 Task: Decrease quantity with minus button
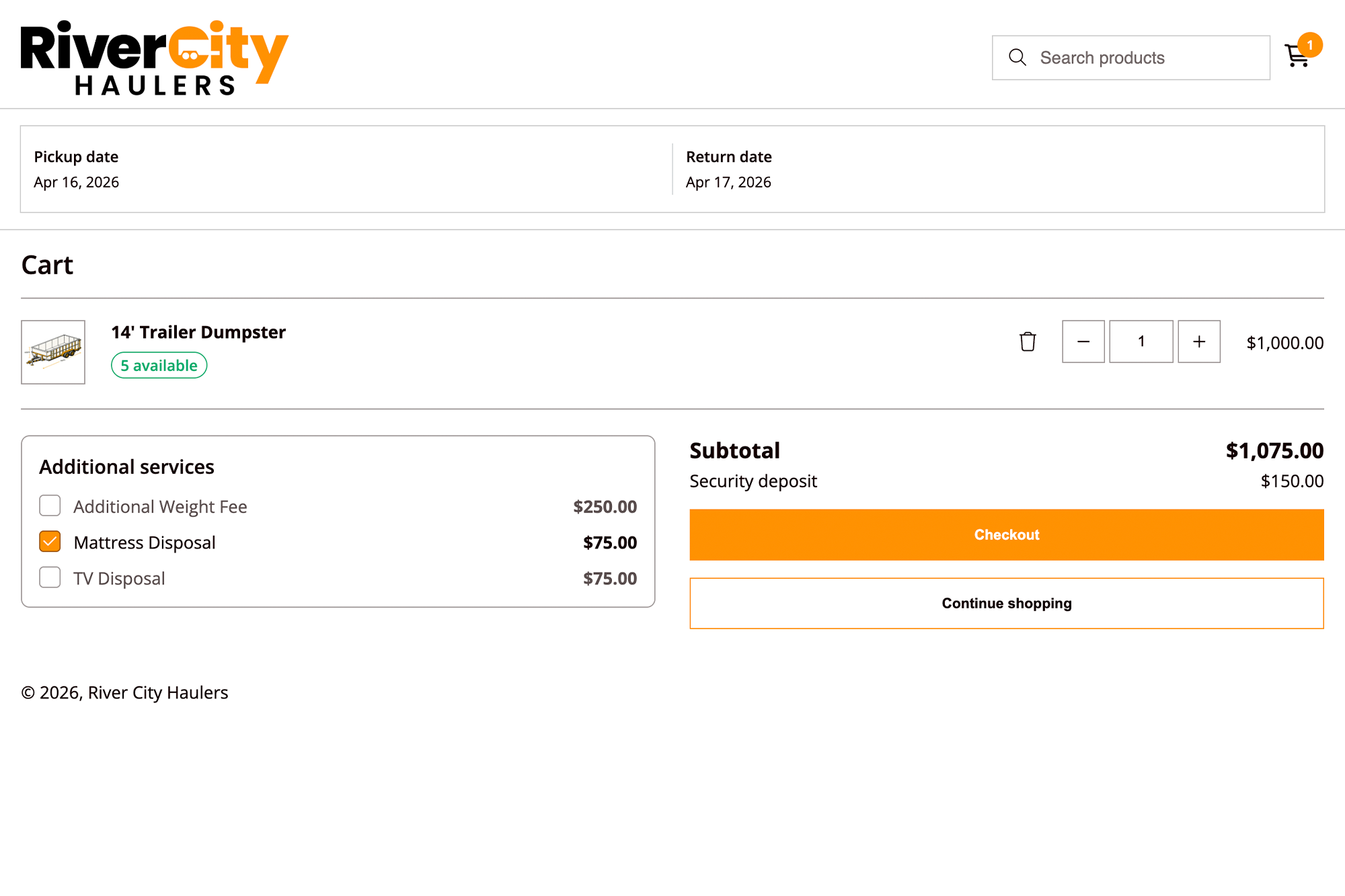pos(1083,341)
